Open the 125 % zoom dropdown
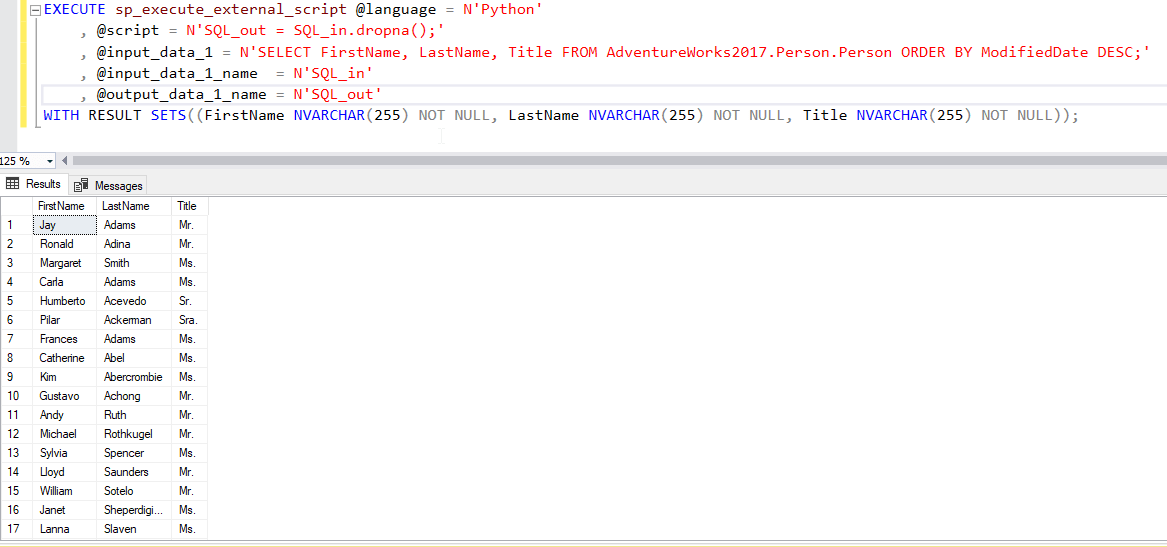 pos(50,161)
